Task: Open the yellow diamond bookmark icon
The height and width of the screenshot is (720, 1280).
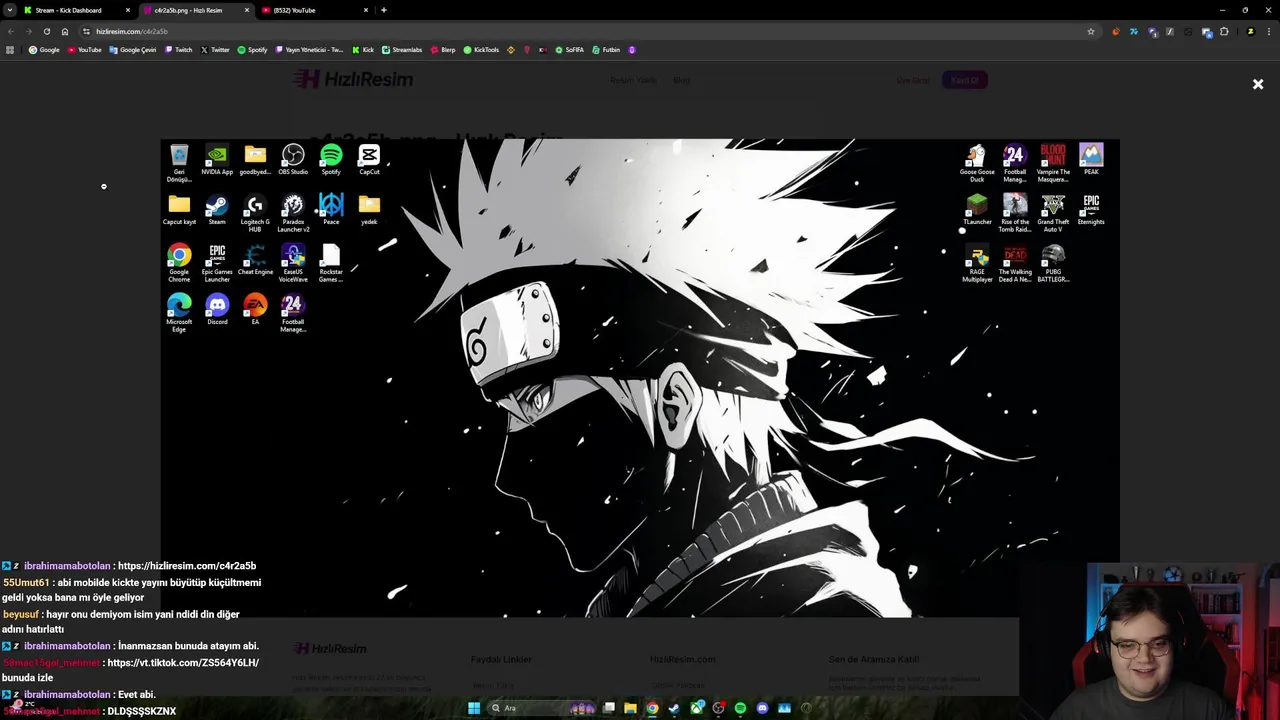Action: click(x=511, y=49)
